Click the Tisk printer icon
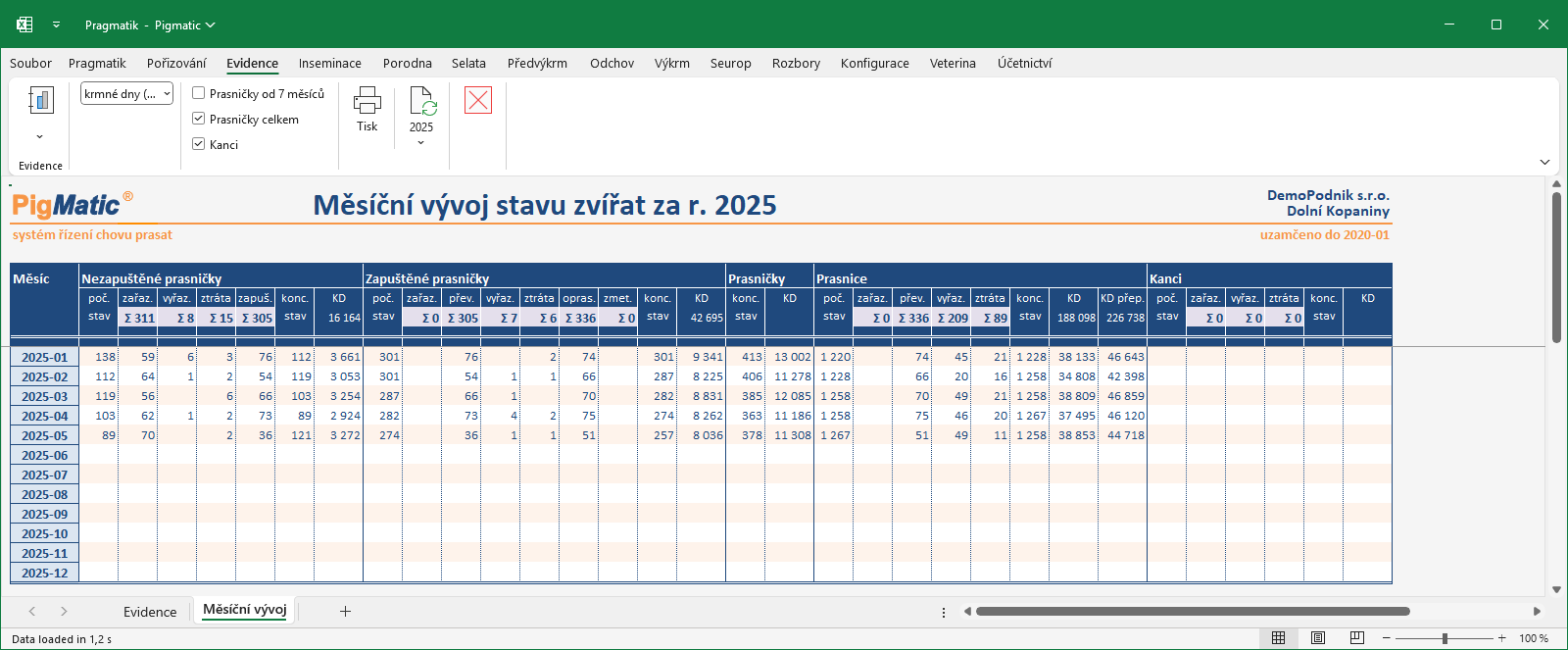The width and height of the screenshot is (1568, 650). tap(367, 100)
